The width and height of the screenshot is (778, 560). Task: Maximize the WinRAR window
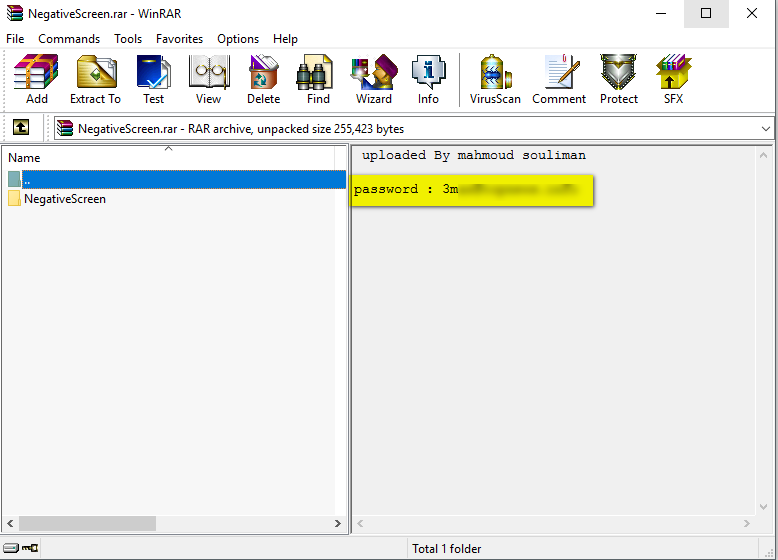706,13
